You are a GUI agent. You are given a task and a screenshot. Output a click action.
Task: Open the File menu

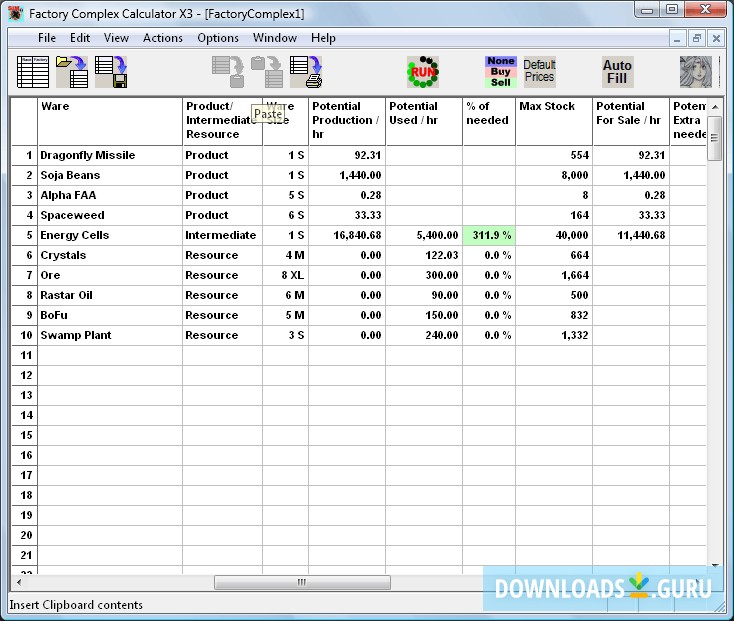(x=47, y=38)
